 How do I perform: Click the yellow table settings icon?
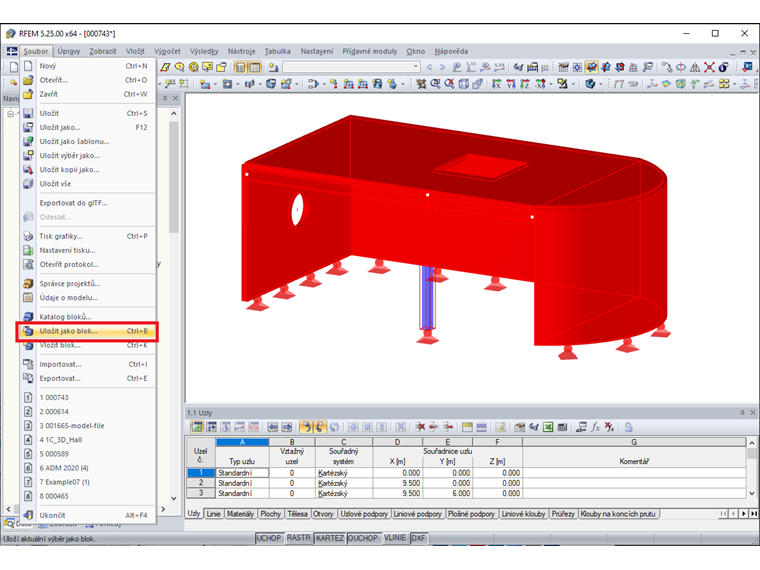[467, 427]
